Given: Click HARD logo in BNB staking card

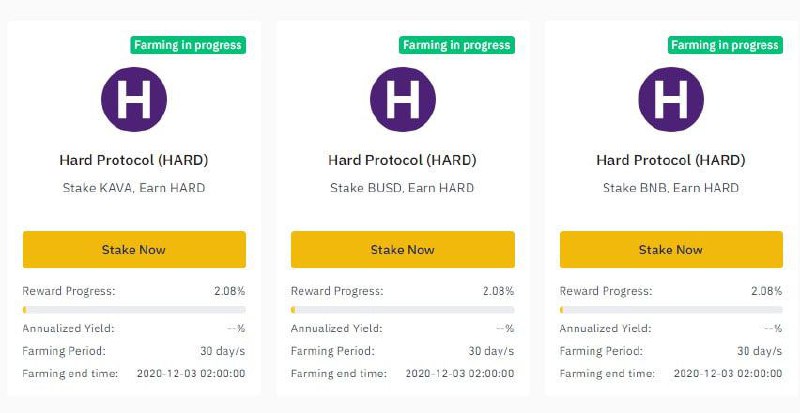Looking at the screenshot, I should tap(671, 99).
